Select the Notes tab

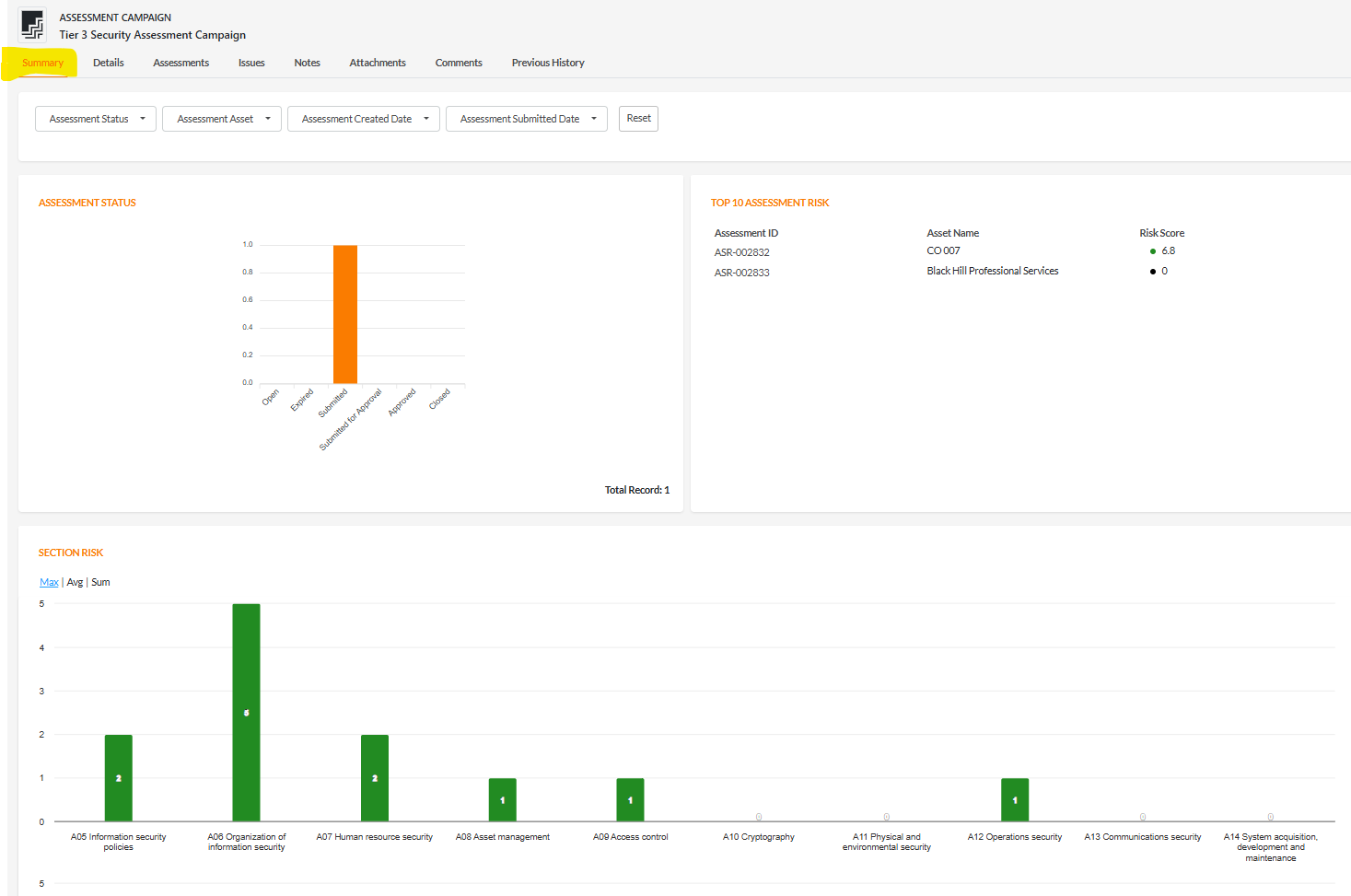308,63
